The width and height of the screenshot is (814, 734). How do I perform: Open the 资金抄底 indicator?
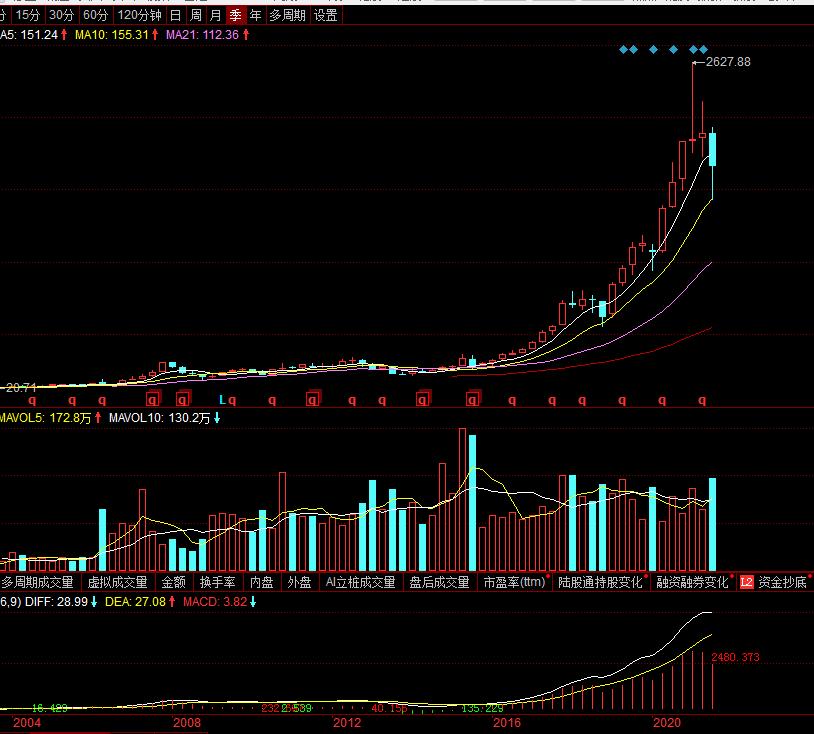point(782,582)
